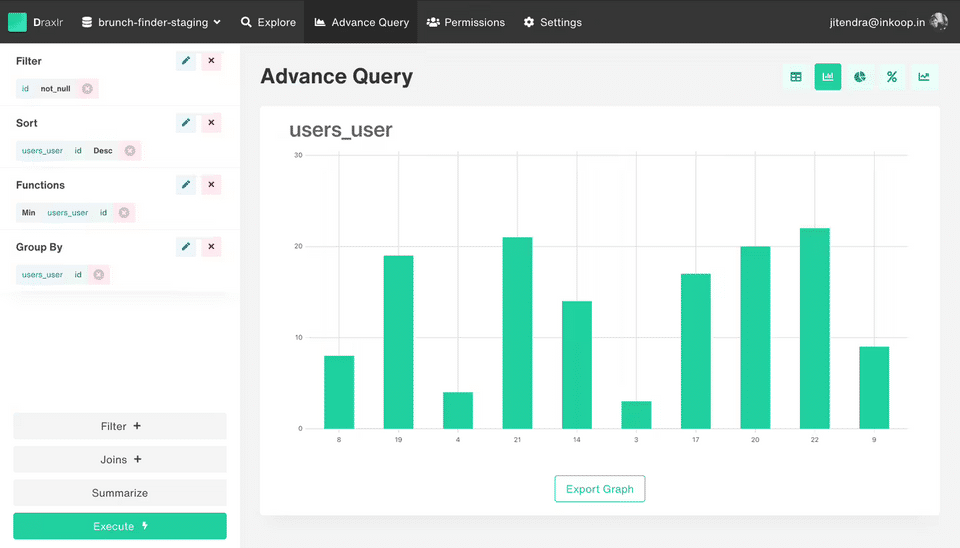Image resolution: width=960 pixels, height=548 pixels.
Task: Open the Explore tab
Action: [x=268, y=22]
